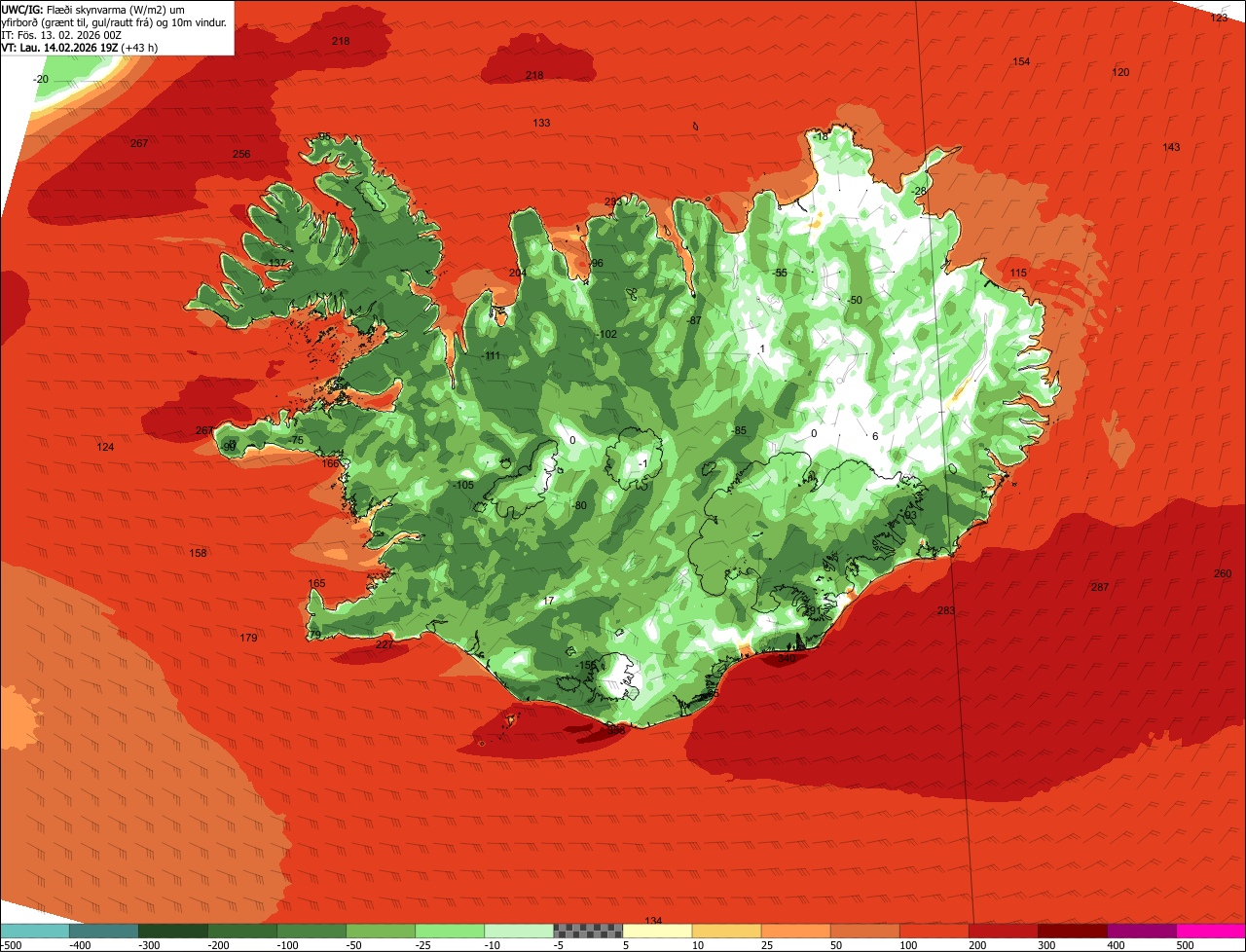1246x952 pixels.
Task: Click the dark maroon legend swatch labeled 300
Action: [x=1073, y=931]
